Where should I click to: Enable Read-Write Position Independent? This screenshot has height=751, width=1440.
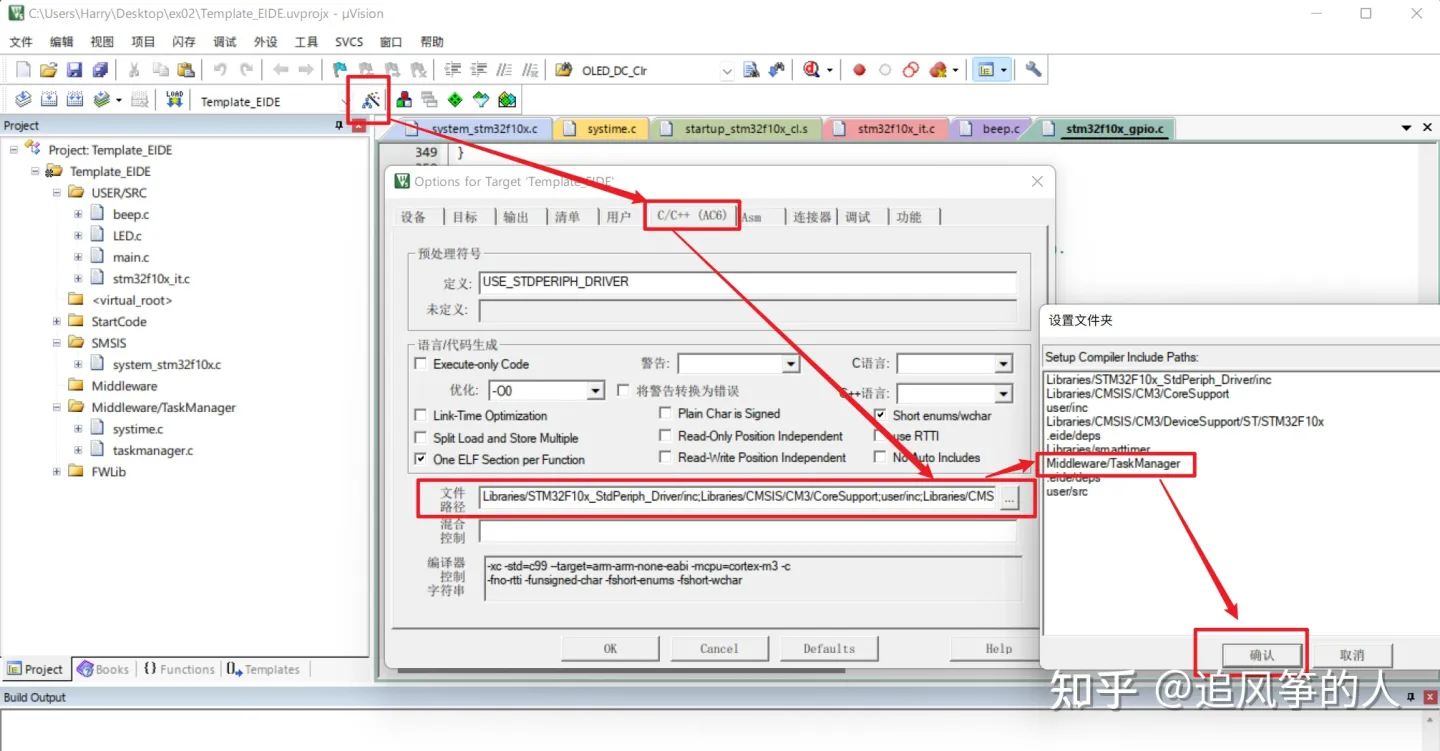point(665,457)
